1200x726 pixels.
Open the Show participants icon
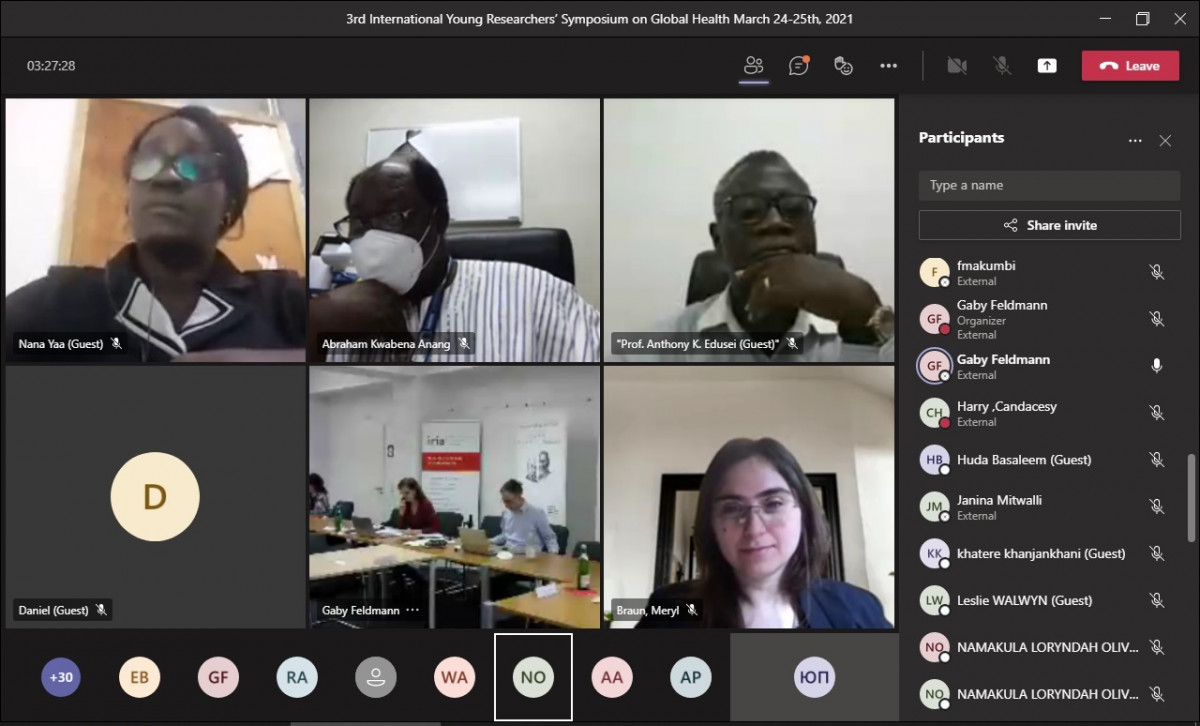(753, 66)
